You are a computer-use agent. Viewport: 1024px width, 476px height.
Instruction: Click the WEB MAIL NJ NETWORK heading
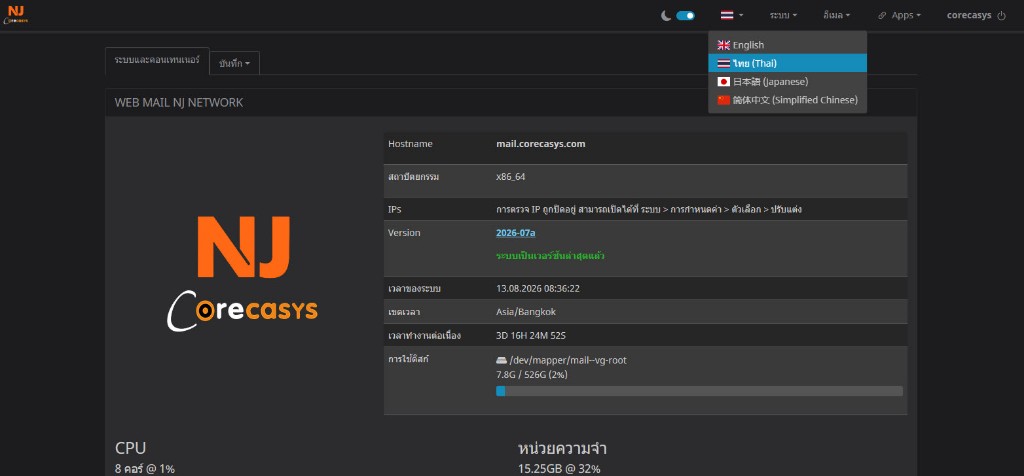(179, 103)
